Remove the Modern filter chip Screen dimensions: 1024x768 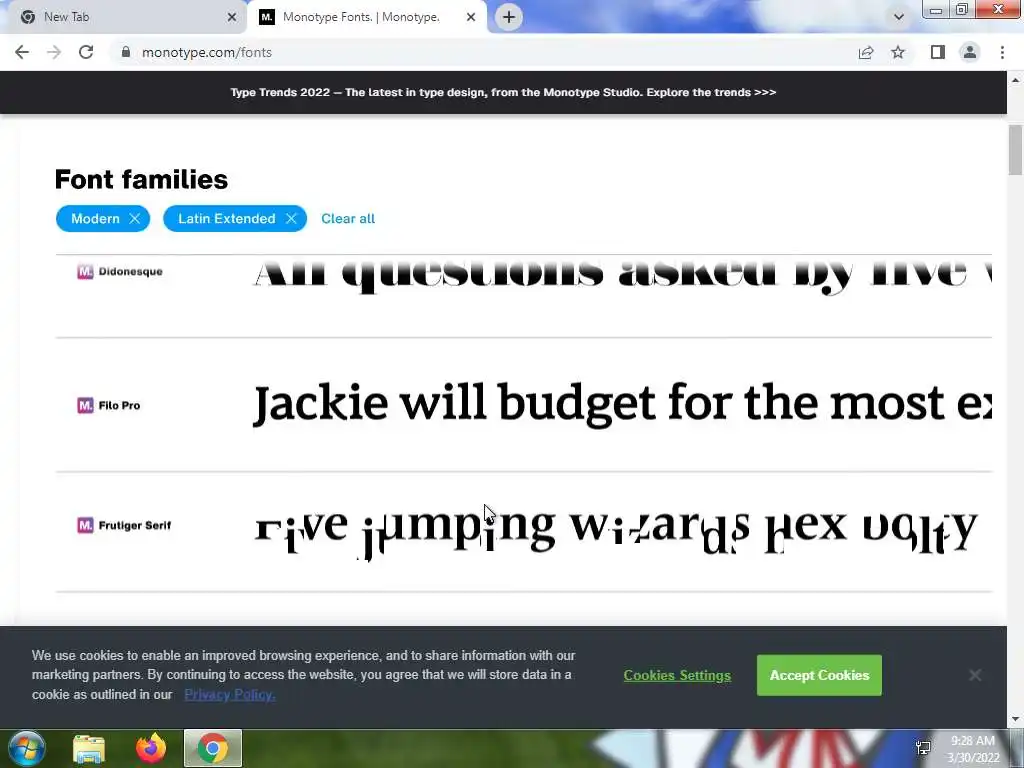135,219
